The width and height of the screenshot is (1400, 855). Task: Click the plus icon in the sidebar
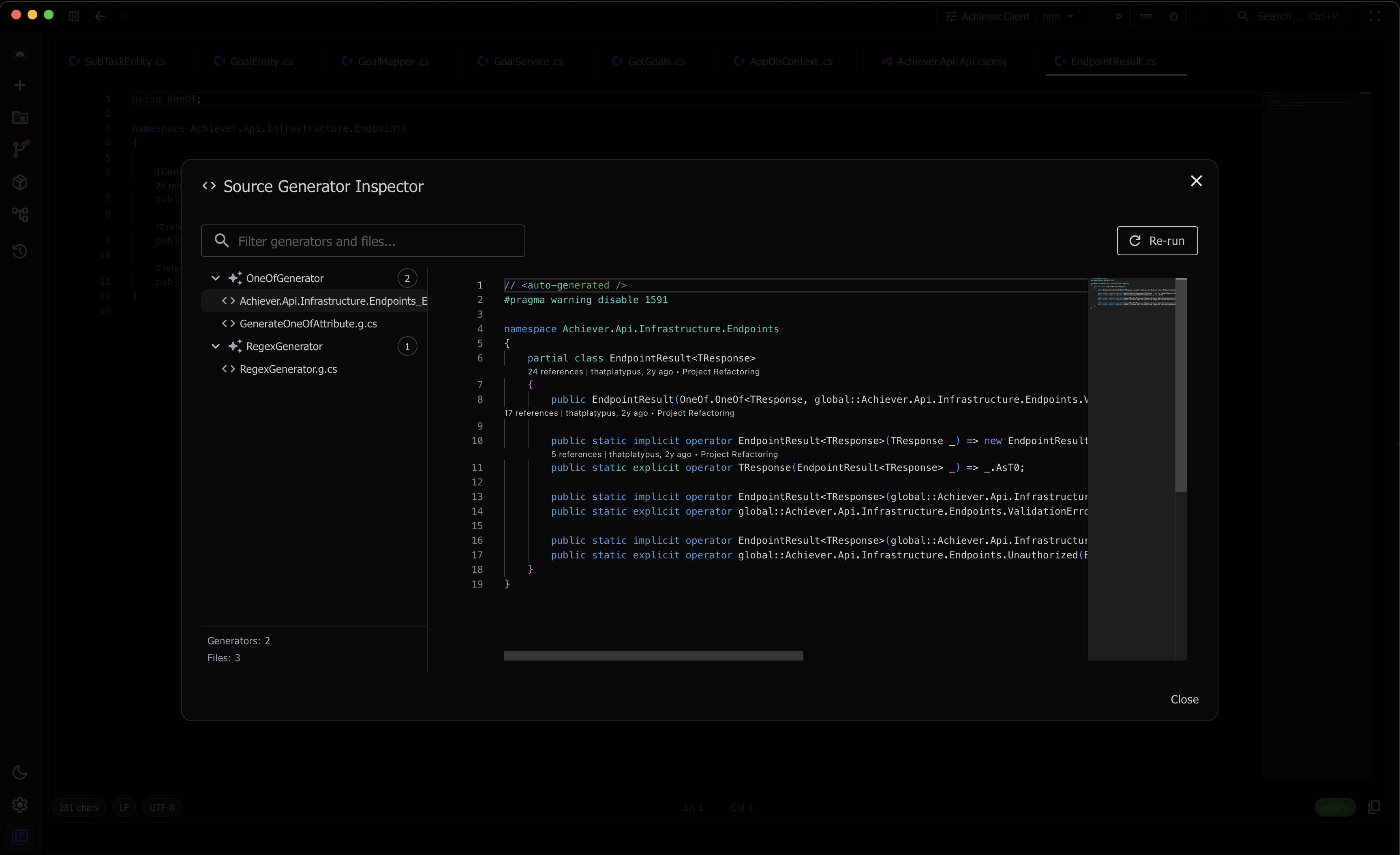coord(20,85)
